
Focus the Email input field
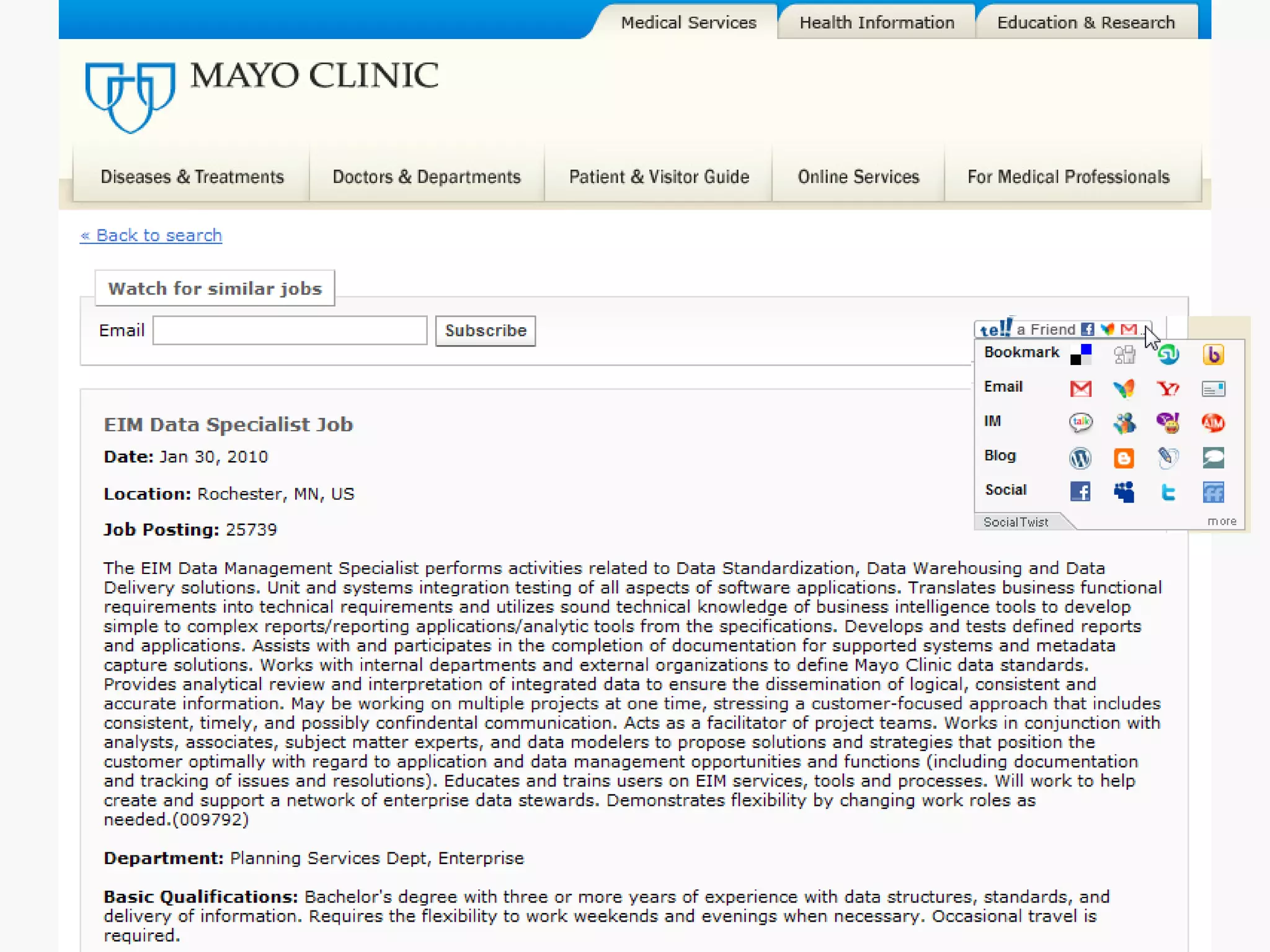290,330
